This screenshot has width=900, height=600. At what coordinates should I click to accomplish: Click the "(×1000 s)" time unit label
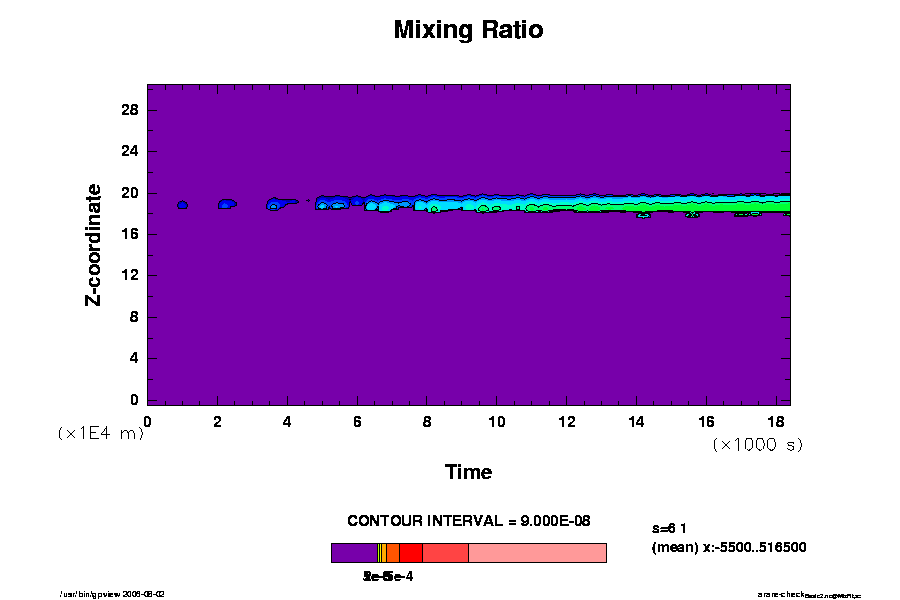tap(757, 444)
